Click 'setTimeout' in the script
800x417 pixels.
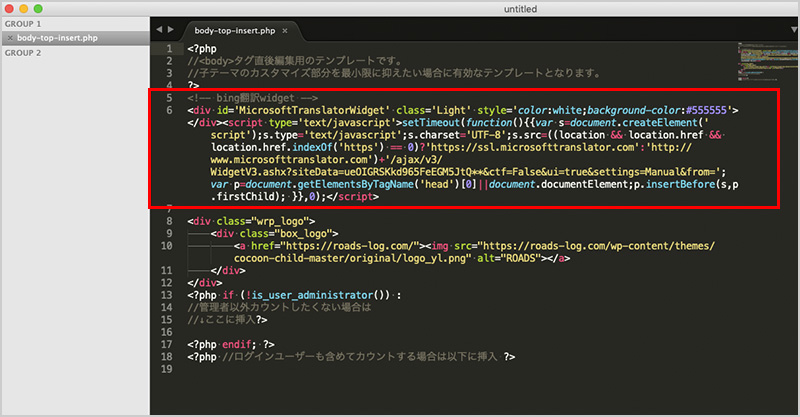click(431, 122)
